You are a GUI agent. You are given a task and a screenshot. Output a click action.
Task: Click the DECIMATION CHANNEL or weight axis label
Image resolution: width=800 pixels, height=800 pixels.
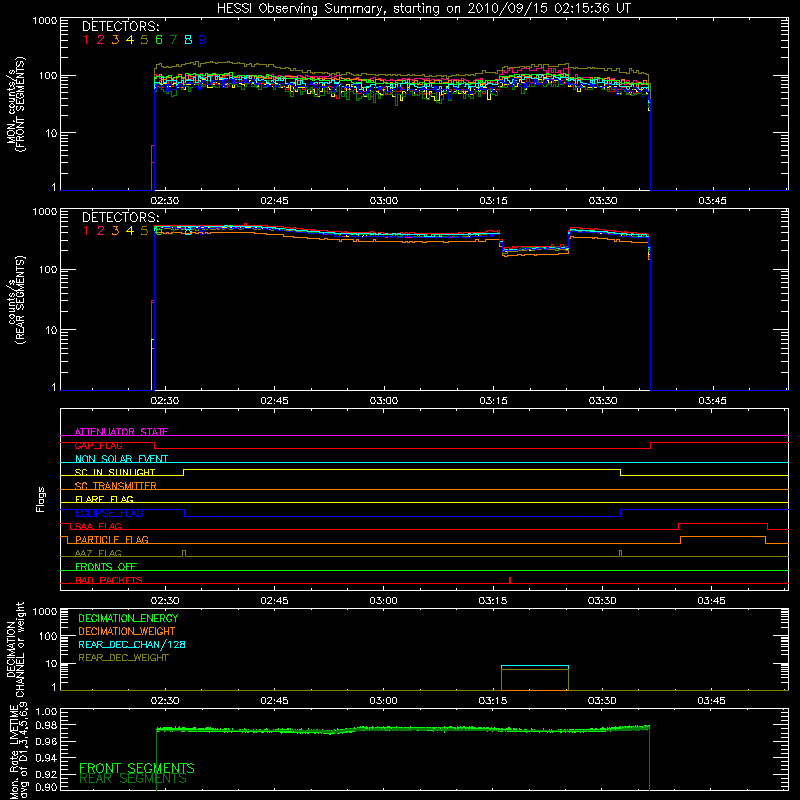pos(15,649)
